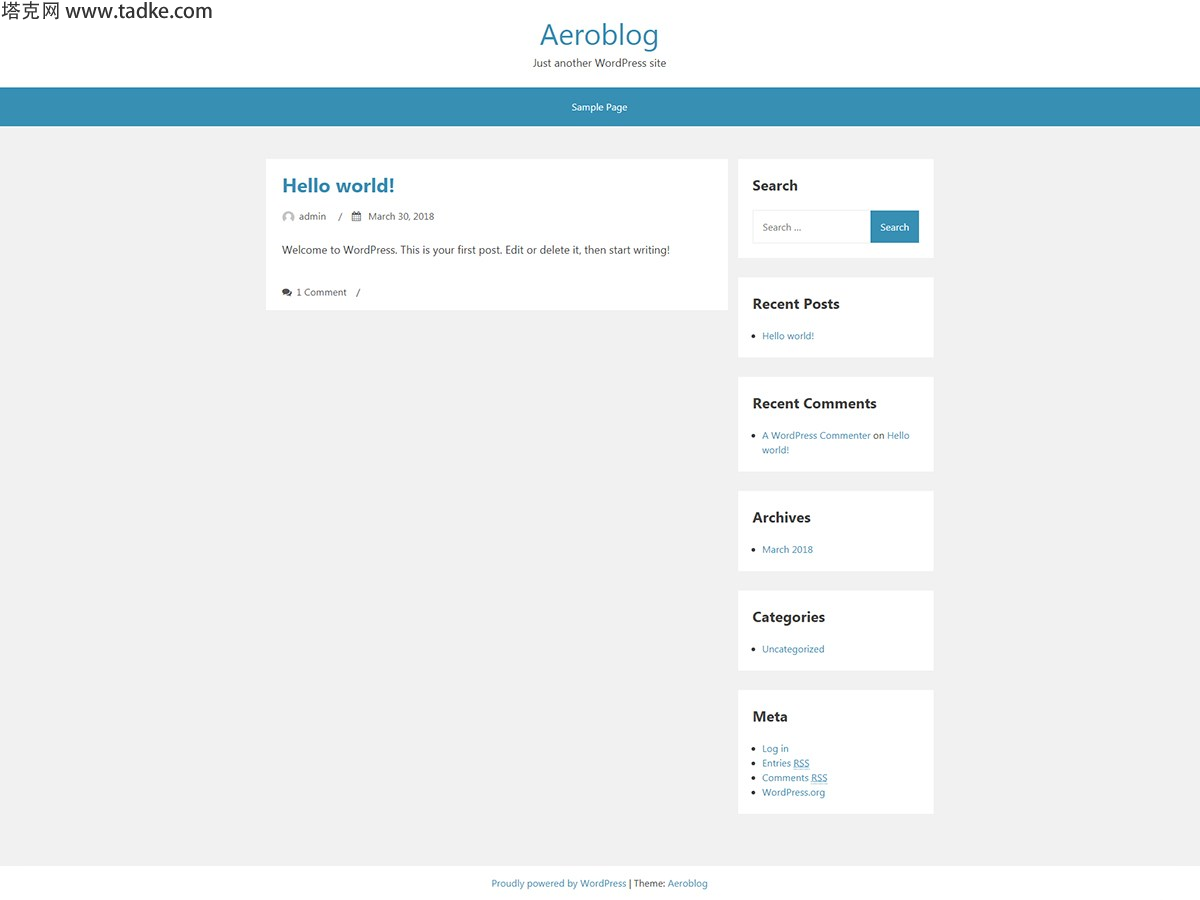Open the 1 Comment link

[321, 293]
